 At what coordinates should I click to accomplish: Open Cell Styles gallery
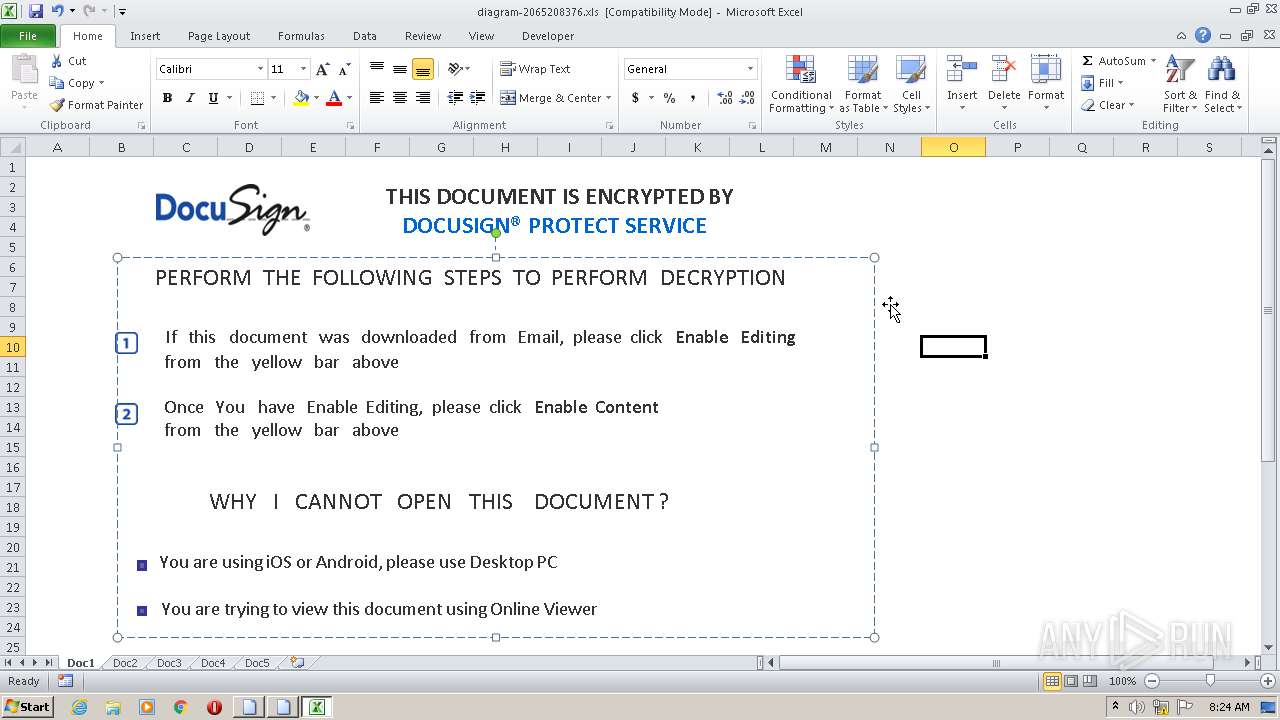[x=911, y=85]
